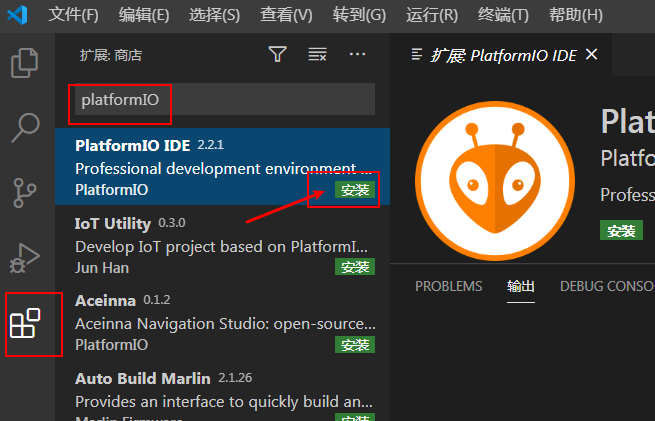
Task: Switch to the PROBLEMS panel tab
Action: (x=448, y=286)
